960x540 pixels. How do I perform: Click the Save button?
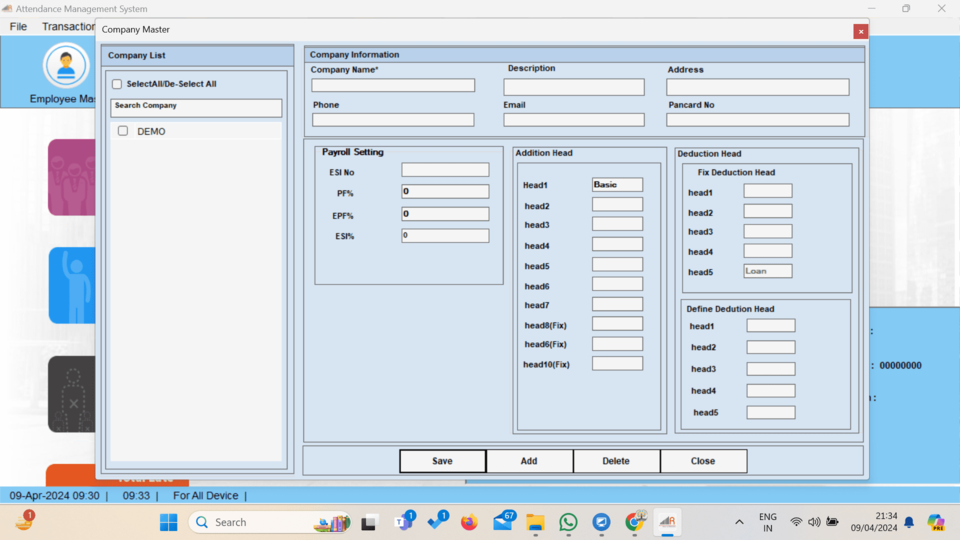(x=443, y=461)
